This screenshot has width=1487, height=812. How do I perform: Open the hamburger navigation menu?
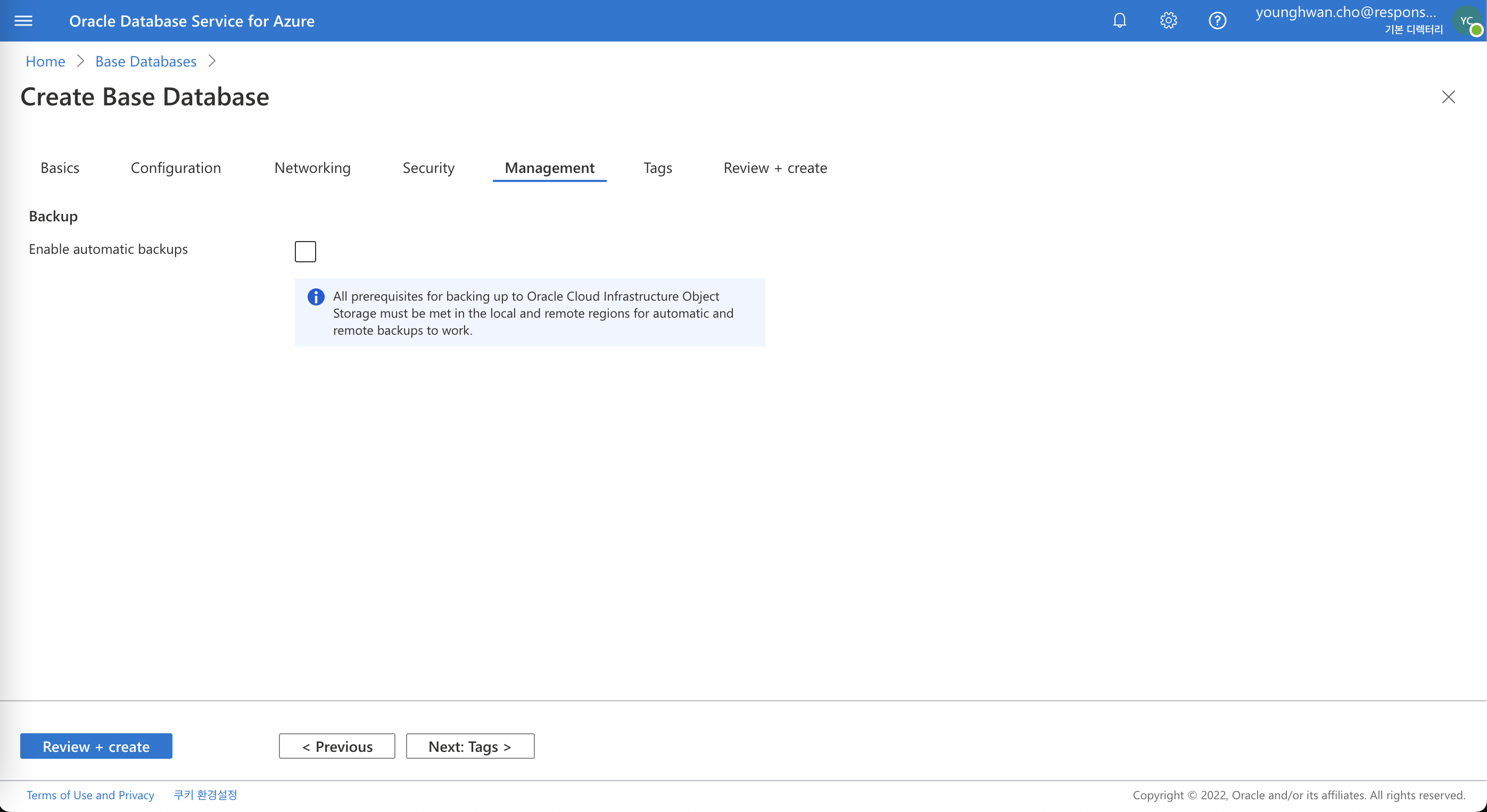pos(23,21)
